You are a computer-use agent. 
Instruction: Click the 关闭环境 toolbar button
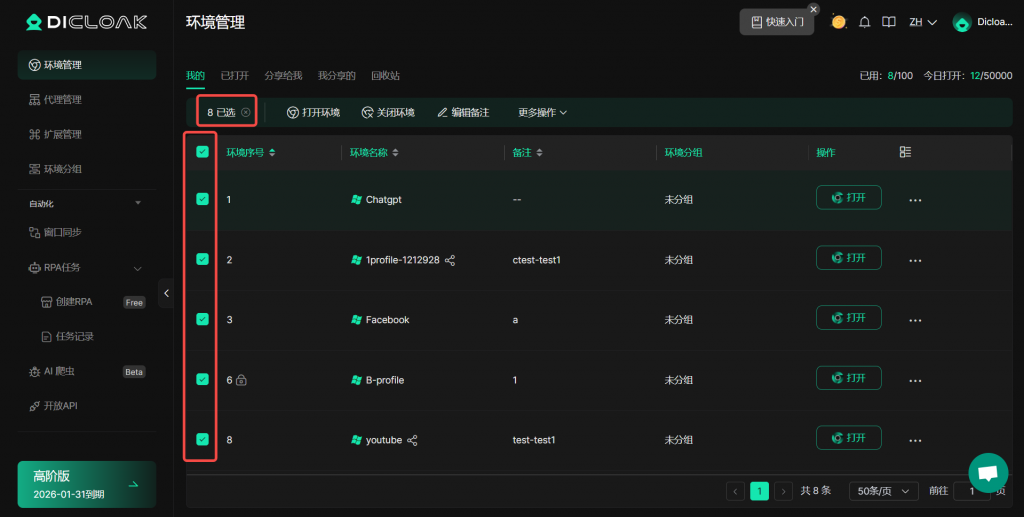coord(388,113)
